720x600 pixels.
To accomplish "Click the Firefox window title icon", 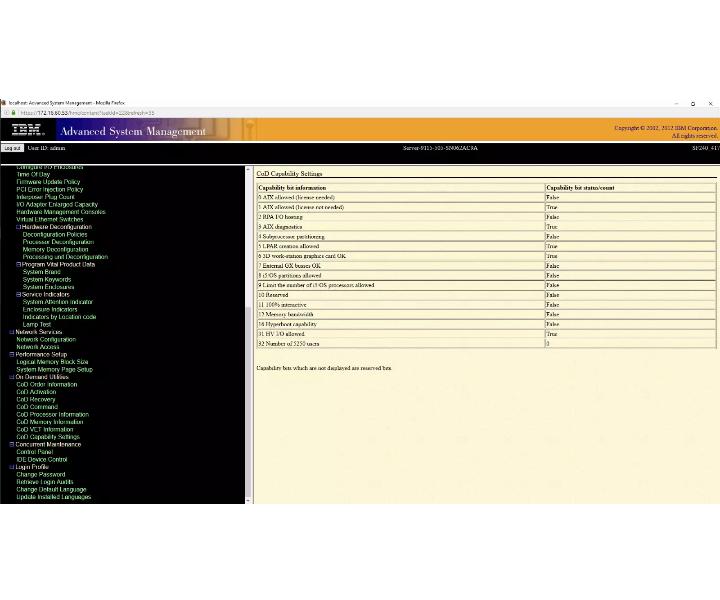I will pos(4,103).
